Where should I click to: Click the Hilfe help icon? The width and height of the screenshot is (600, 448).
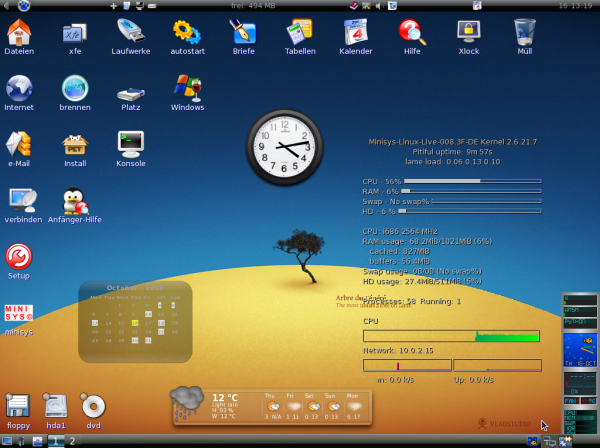click(x=411, y=33)
